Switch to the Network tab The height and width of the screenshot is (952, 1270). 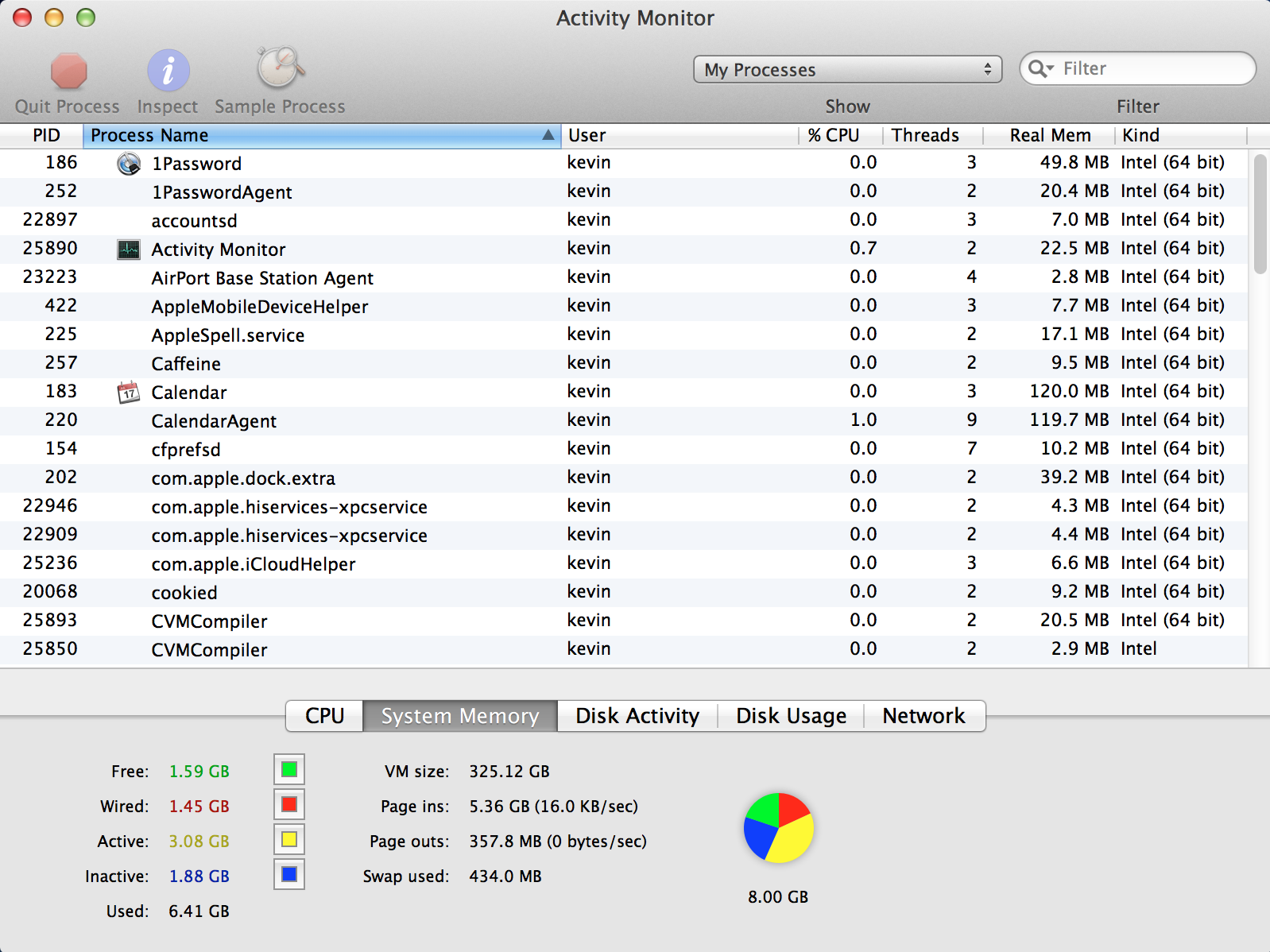click(923, 716)
